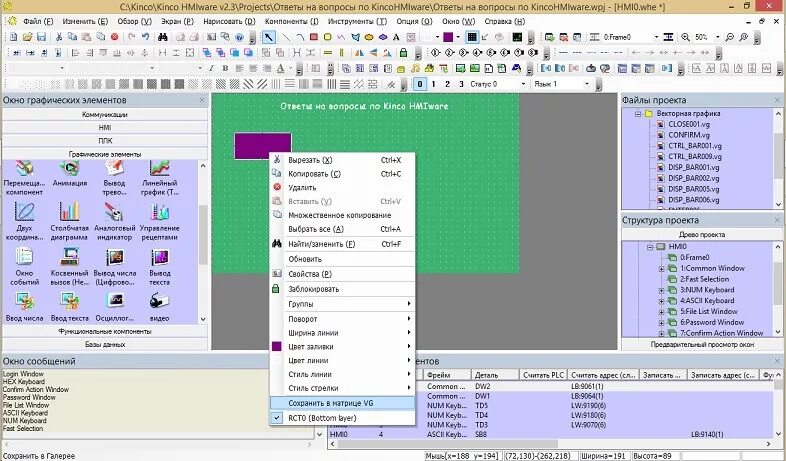Click the Древо проекта button
786x461 pixels.
tap(702, 235)
